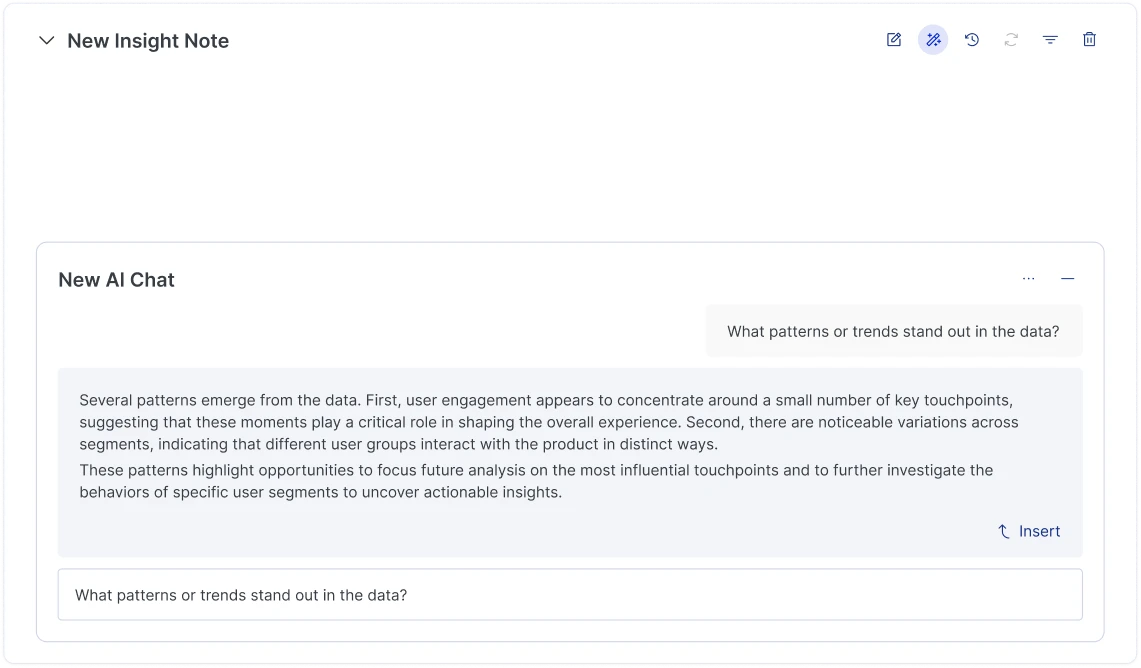The width and height of the screenshot is (1141, 668).
Task: Open AI Chat more options ellipsis
Action: (1028, 279)
